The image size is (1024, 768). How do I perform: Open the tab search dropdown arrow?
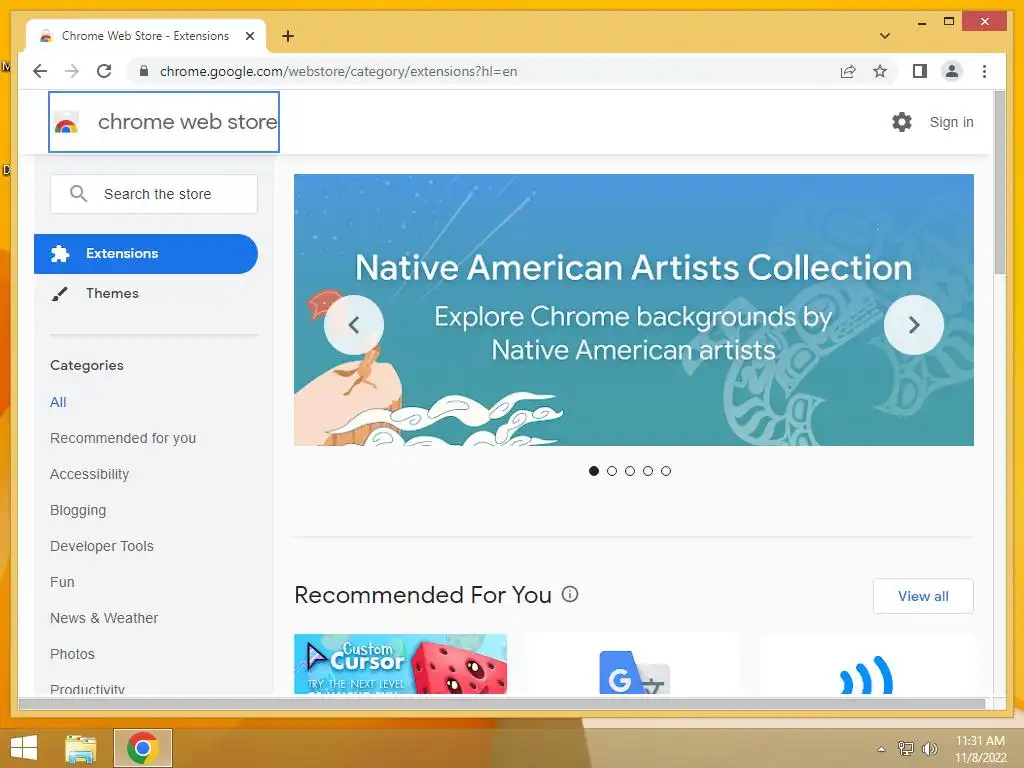[x=885, y=36]
